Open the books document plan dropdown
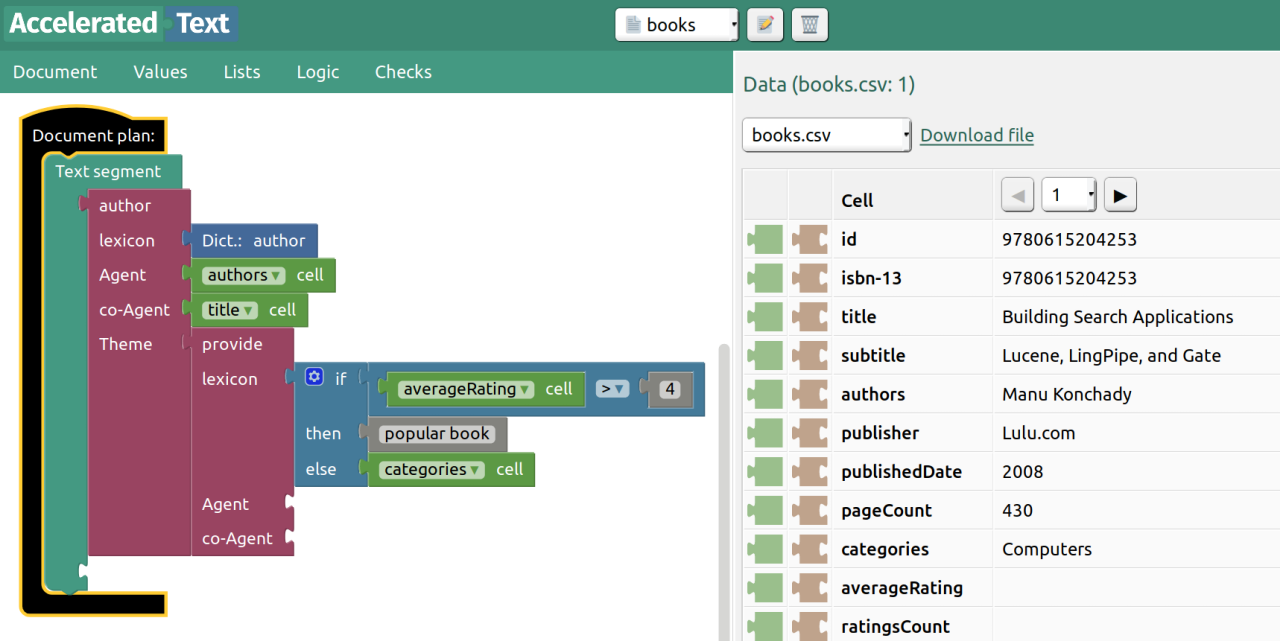 [677, 25]
